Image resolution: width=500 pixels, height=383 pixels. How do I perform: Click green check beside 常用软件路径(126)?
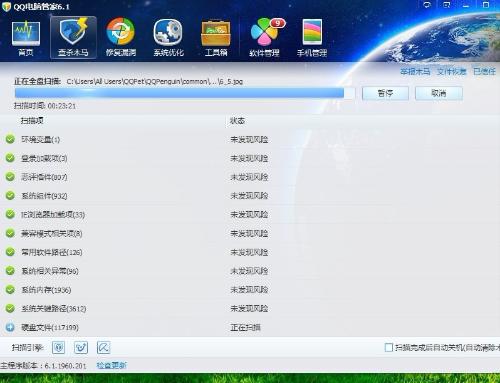pyautogui.click(x=10, y=252)
